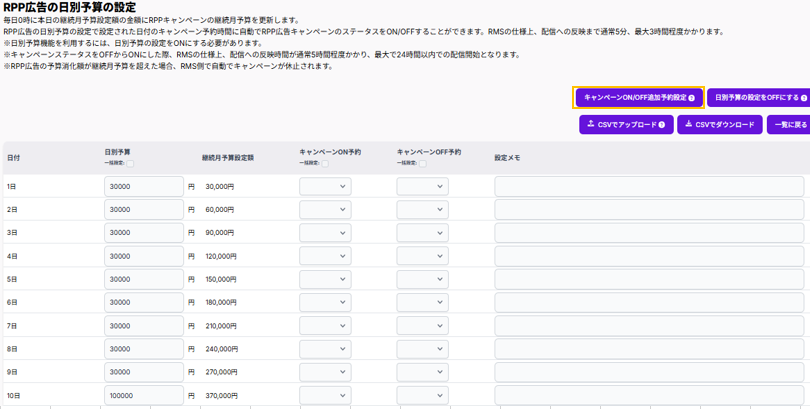Viewport: 810px width, 409px height.
Task: Expand キャンペーンON予約 dropdown for 10日
Action: coord(325,396)
